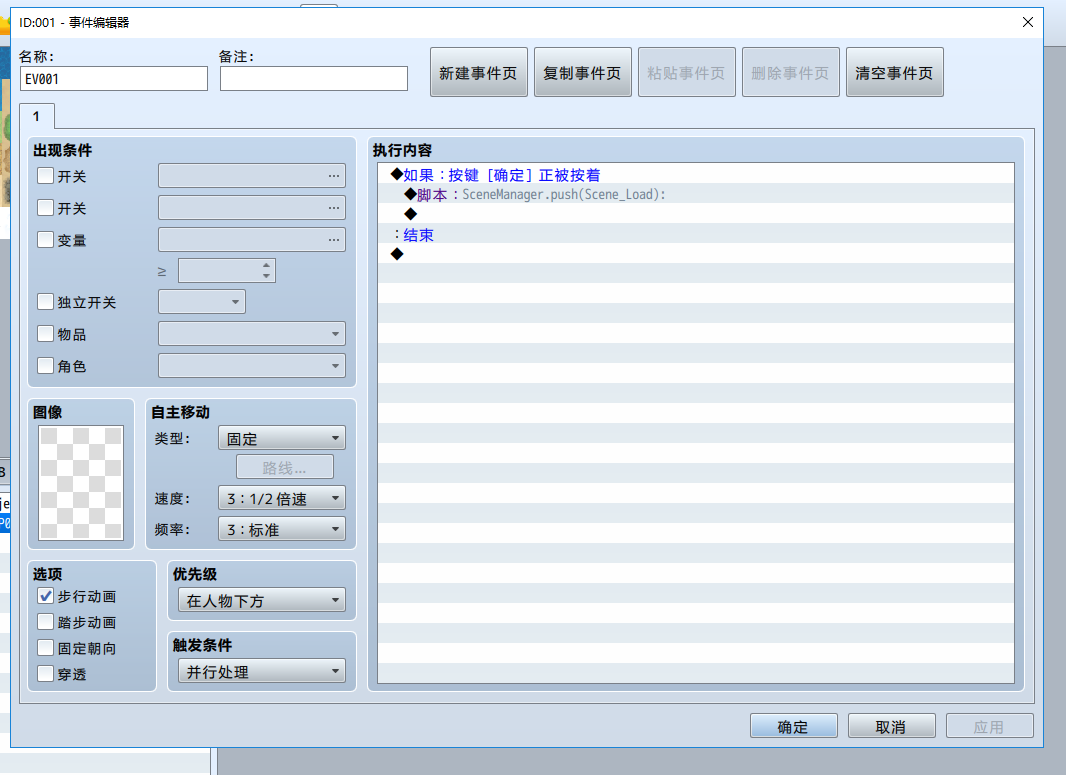Open the second 开关 selector field

point(252,207)
